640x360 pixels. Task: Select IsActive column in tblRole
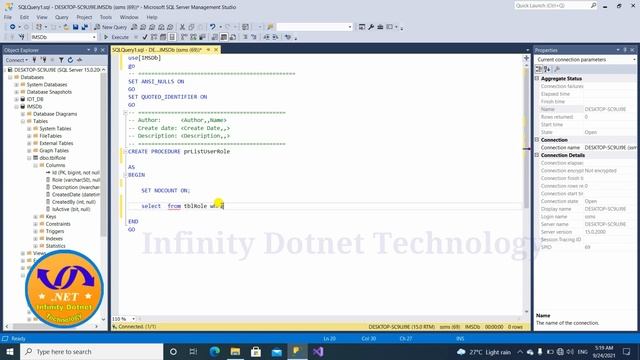(x=71, y=209)
